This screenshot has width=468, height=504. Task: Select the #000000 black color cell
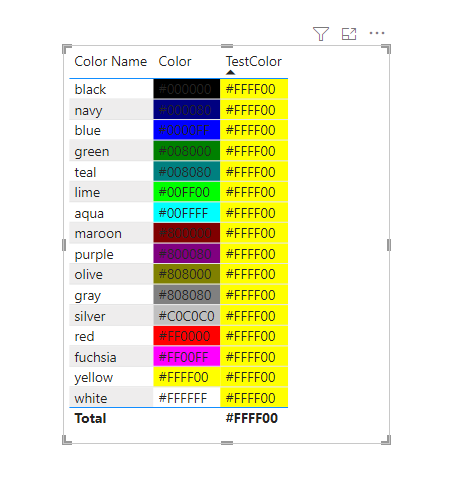(x=187, y=89)
